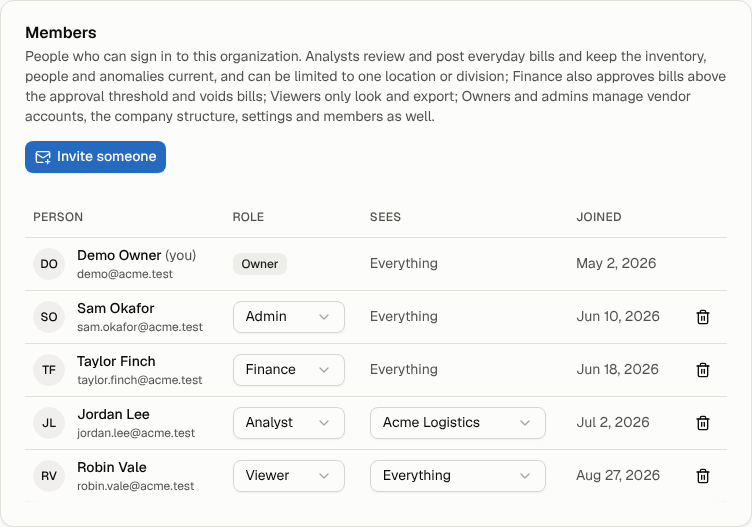The width and height of the screenshot is (752, 527).
Task: Click the DO avatar for Demo Owner
Action: click(x=49, y=264)
